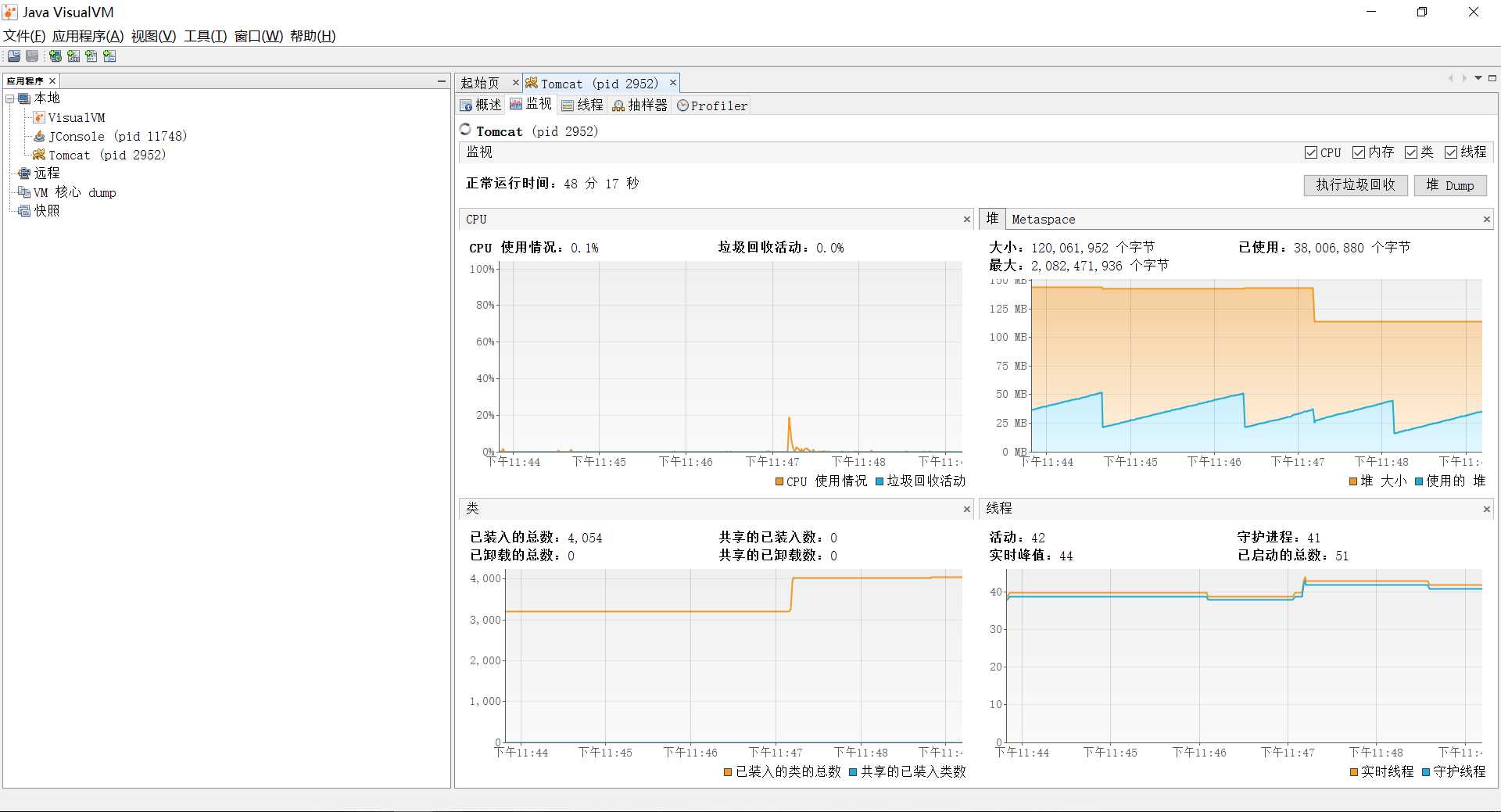Close the 应用程序 panel tab
This screenshot has width=1501, height=812.
point(52,80)
